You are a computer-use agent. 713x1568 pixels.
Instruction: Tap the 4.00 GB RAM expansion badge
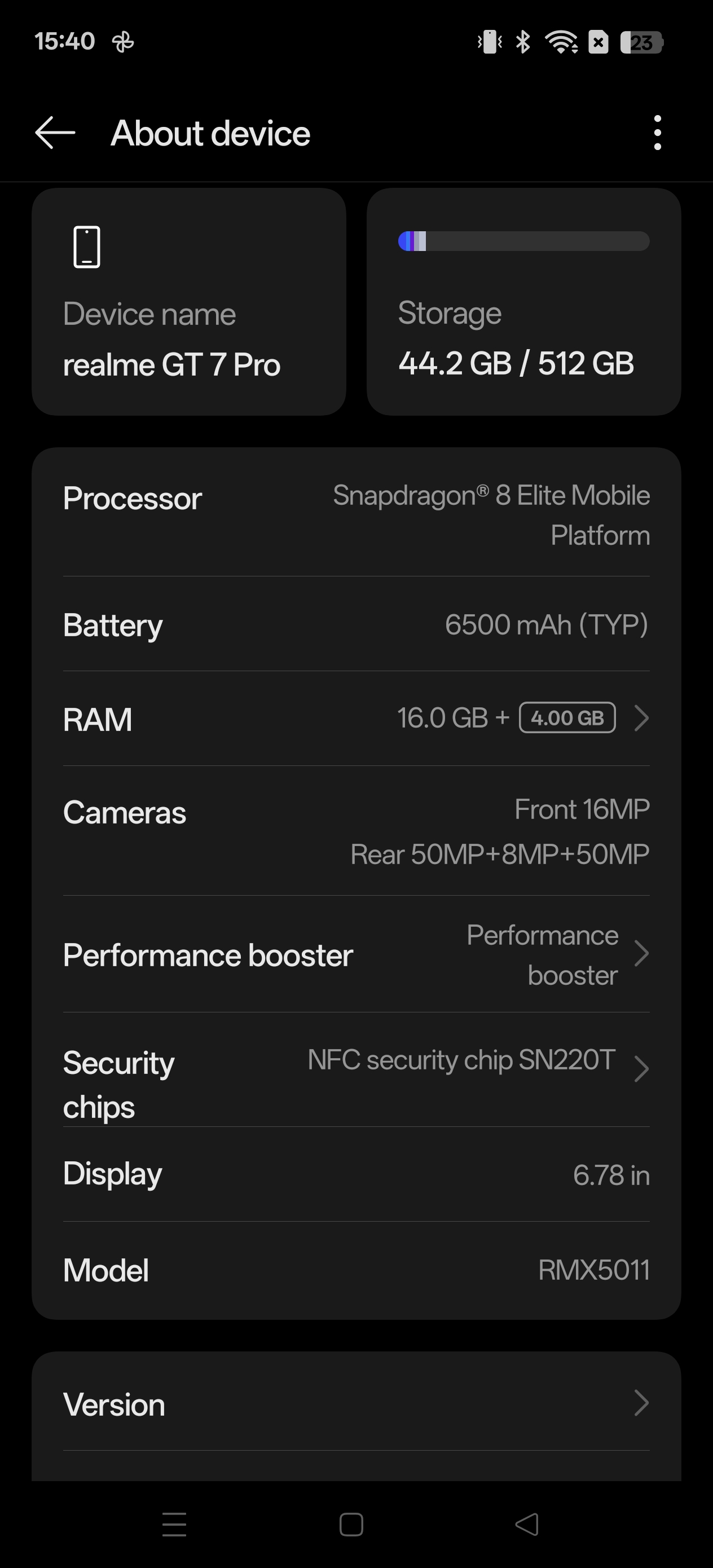(x=567, y=718)
